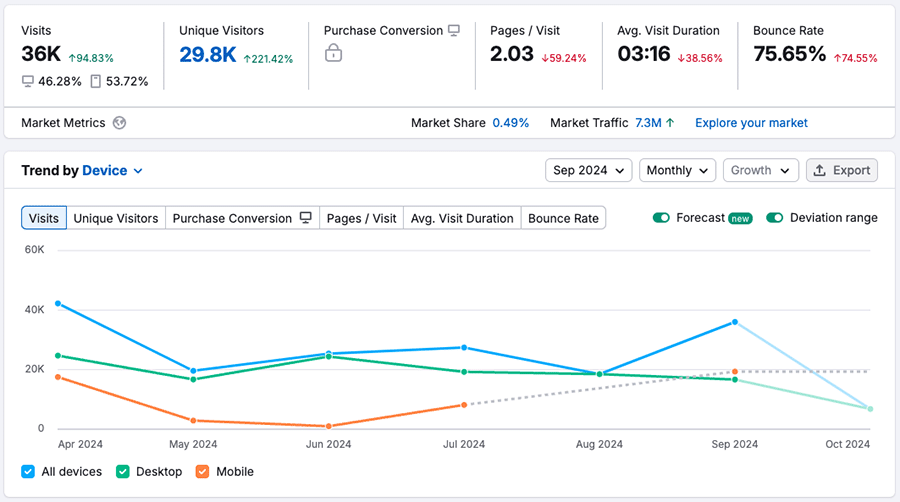Click the 29.8K Unique Visitors value
The image size is (900, 502).
207,55
